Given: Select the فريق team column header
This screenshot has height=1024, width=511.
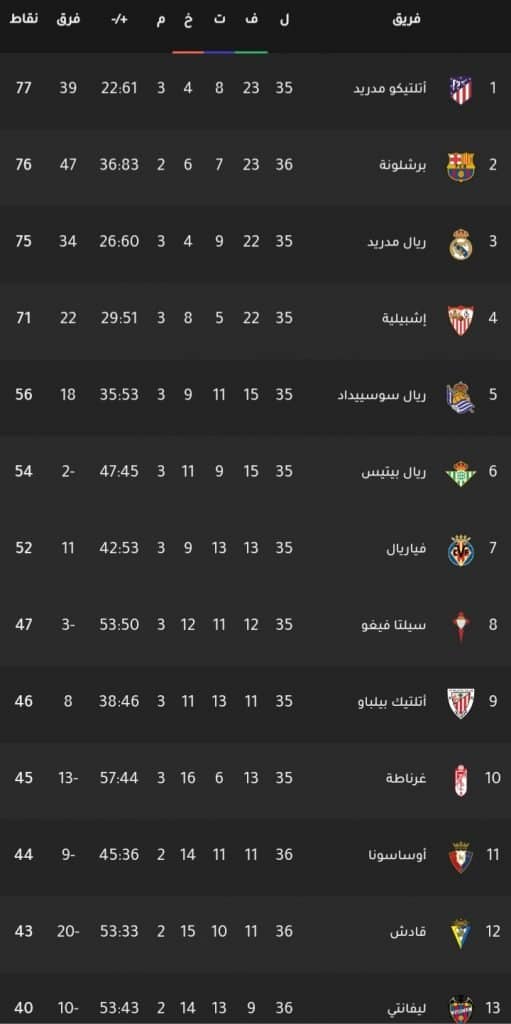Looking at the screenshot, I should tap(406, 19).
